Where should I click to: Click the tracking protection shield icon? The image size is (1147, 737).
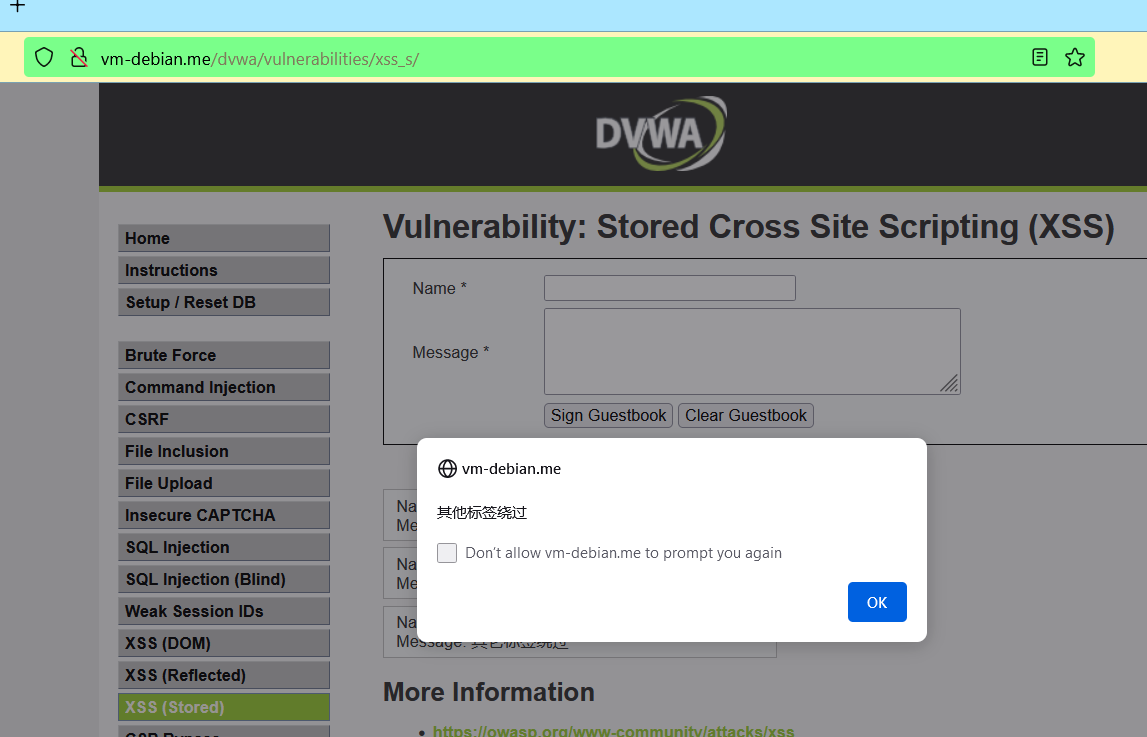pyautogui.click(x=44, y=57)
